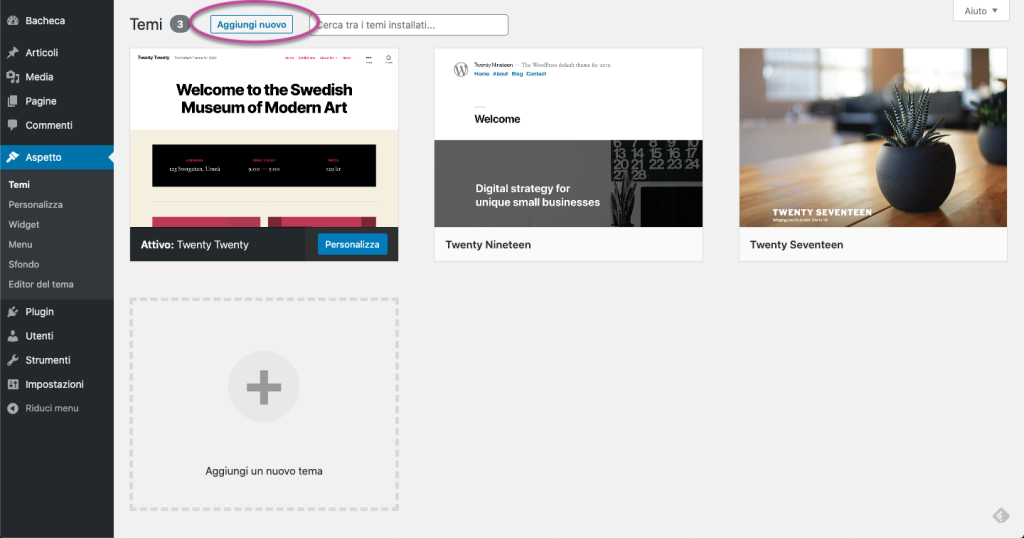The height and width of the screenshot is (538, 1024).
Task: Expand the Aiuto help dropdown
Action: (x=981, y=10)
